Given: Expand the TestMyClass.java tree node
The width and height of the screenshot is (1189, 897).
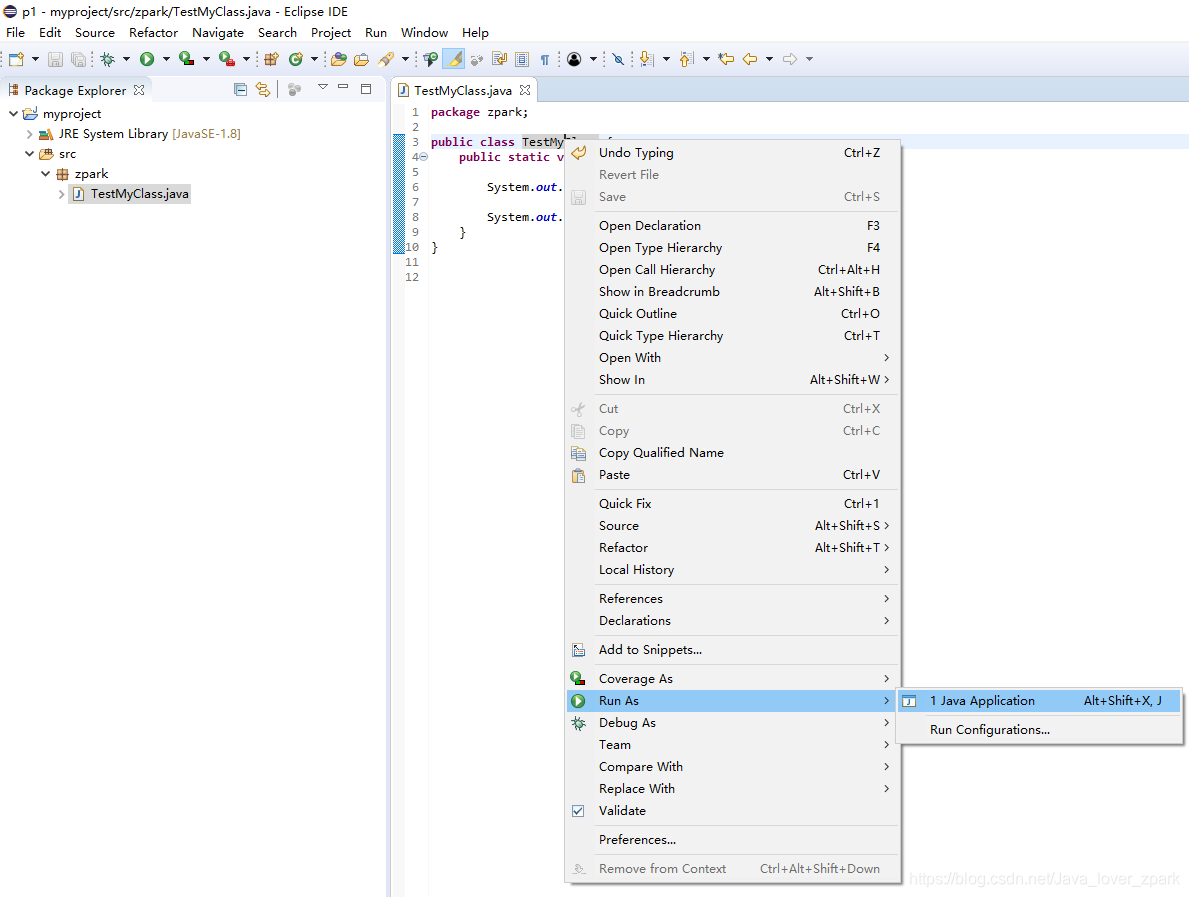Looking at the screenshot, I should 61,194.
